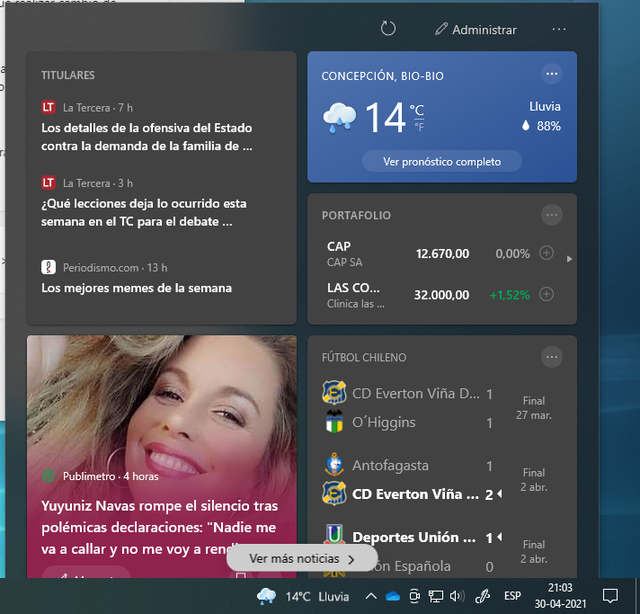The height and width of the screenshot is (614, 640).
Task: Add LAS CO... stock with its plus icon
Action: tap(547, 294)
